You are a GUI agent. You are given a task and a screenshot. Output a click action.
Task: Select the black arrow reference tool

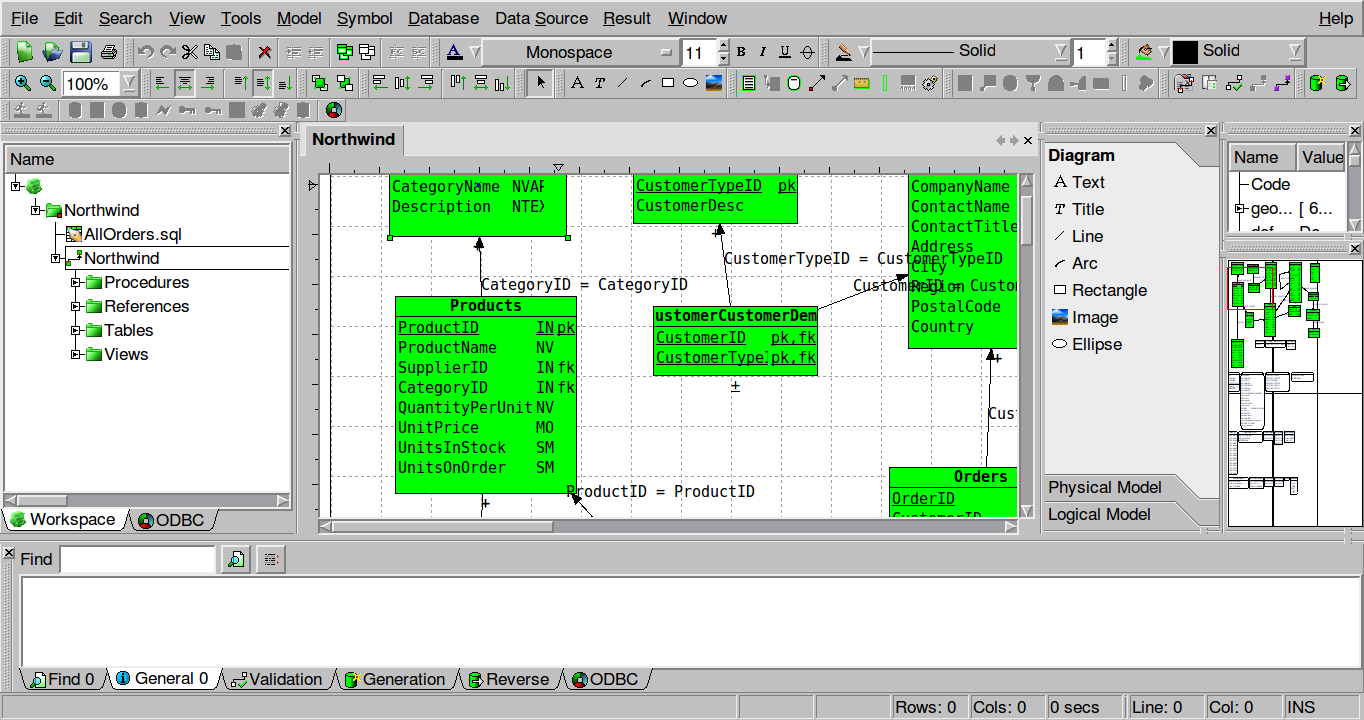click(x=817, y=83)
